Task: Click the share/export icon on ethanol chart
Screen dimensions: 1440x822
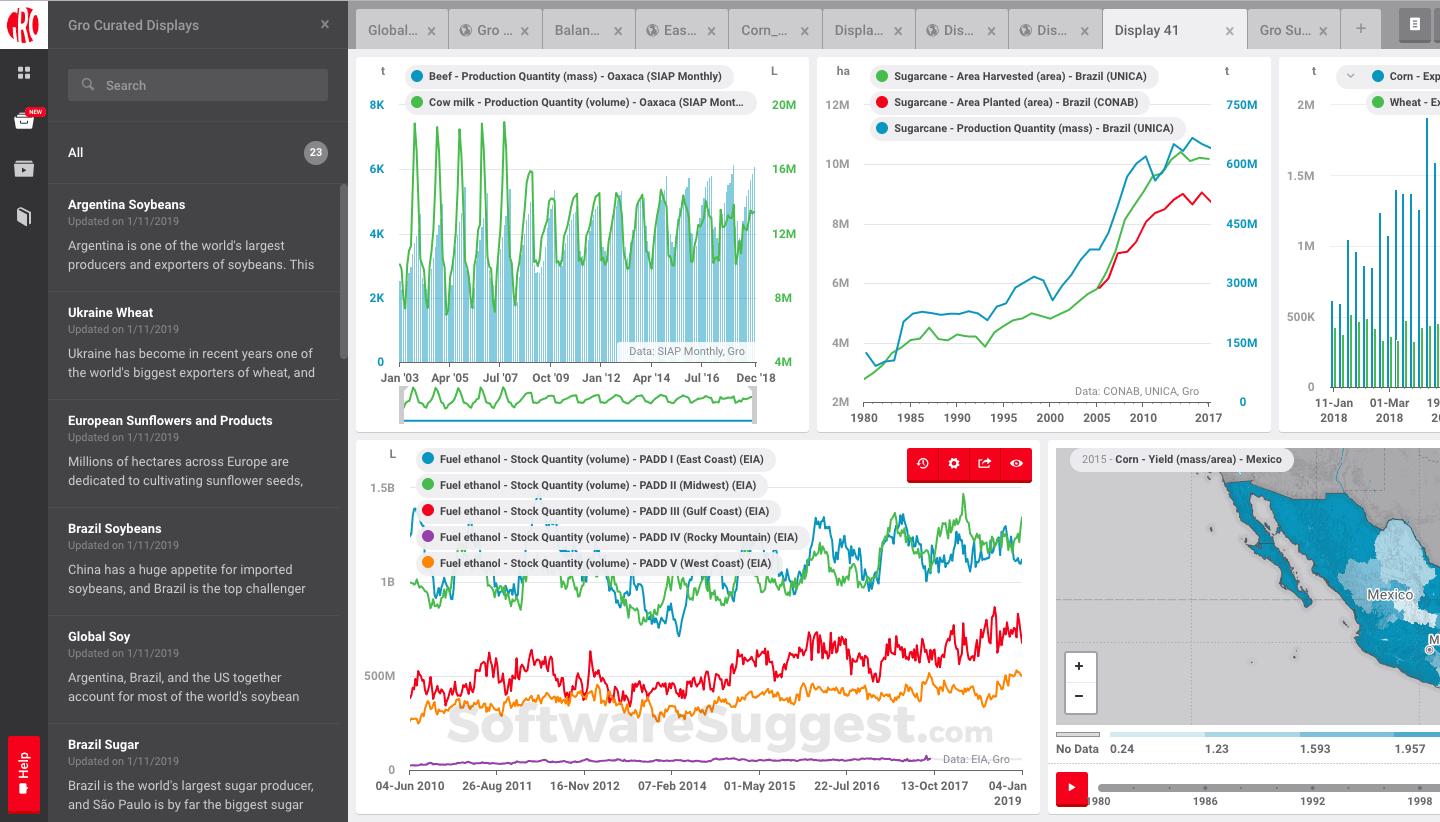Action: pos(984,464)
